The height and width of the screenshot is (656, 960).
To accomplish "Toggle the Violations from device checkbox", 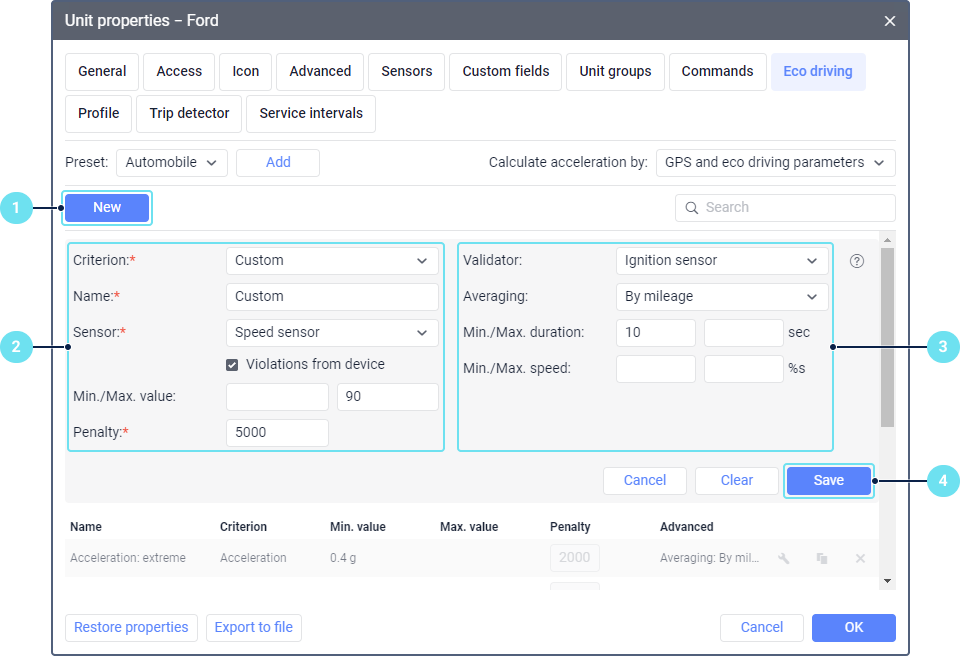I will click(233, 365).
